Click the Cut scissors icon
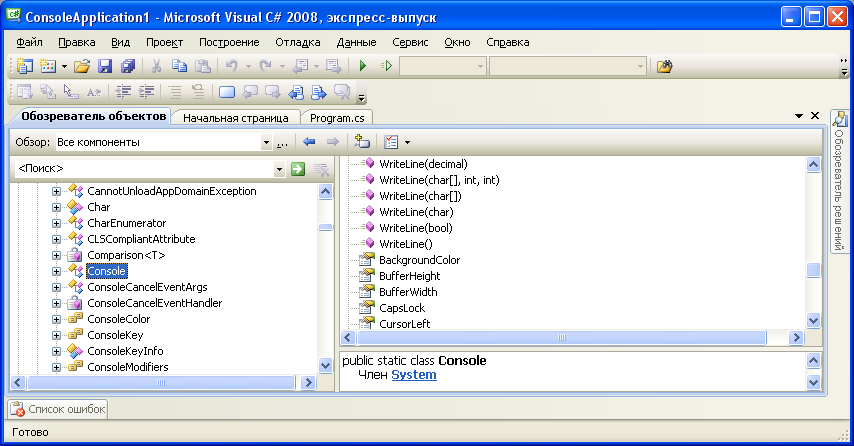Screen dimensions: 854x446 (x=156, y=66)
